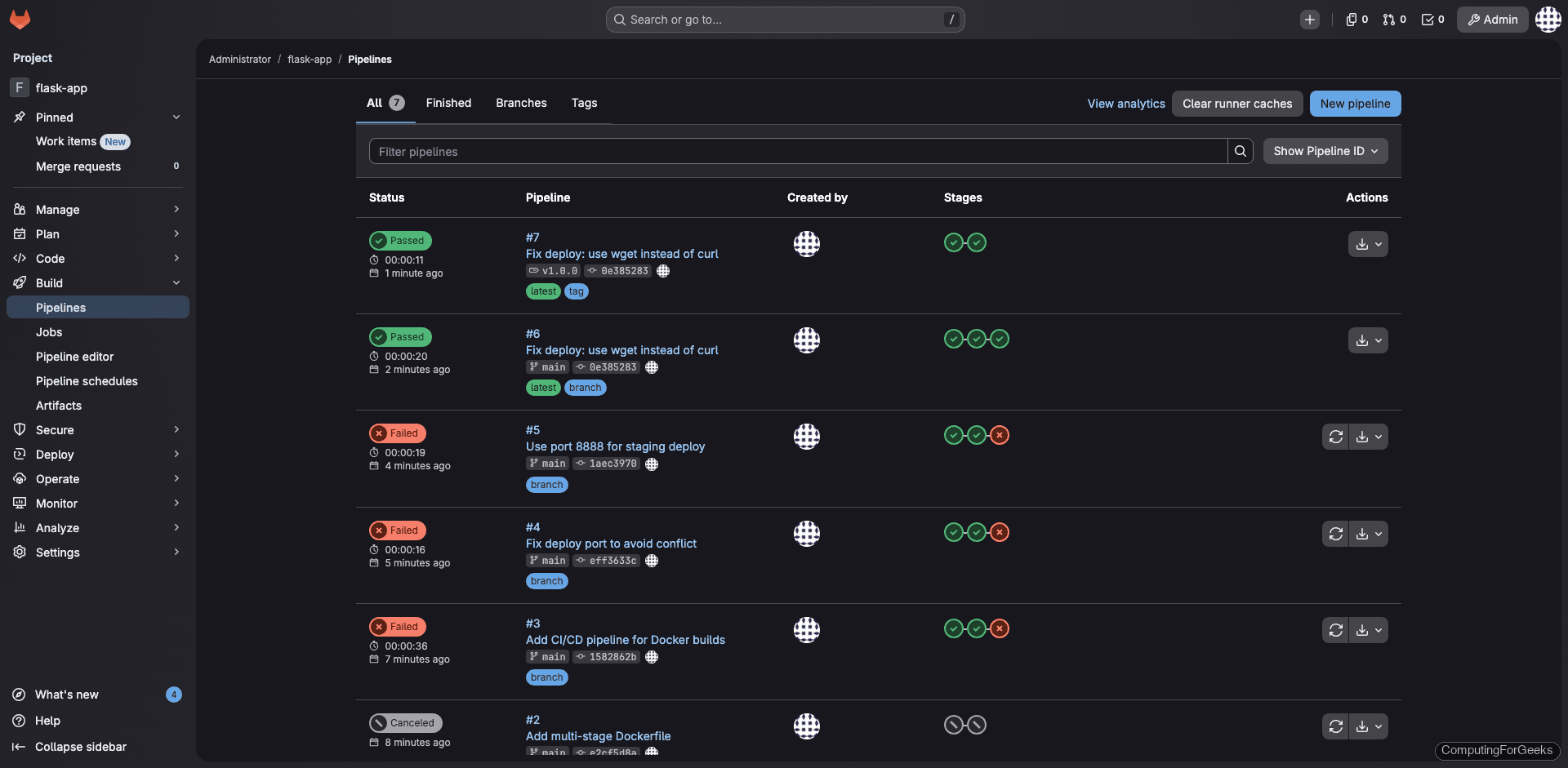Retry the failed pipeline #5
Image resolution: width=1568 pixels, height=768 pixels.
click(x=1336, y=437)
